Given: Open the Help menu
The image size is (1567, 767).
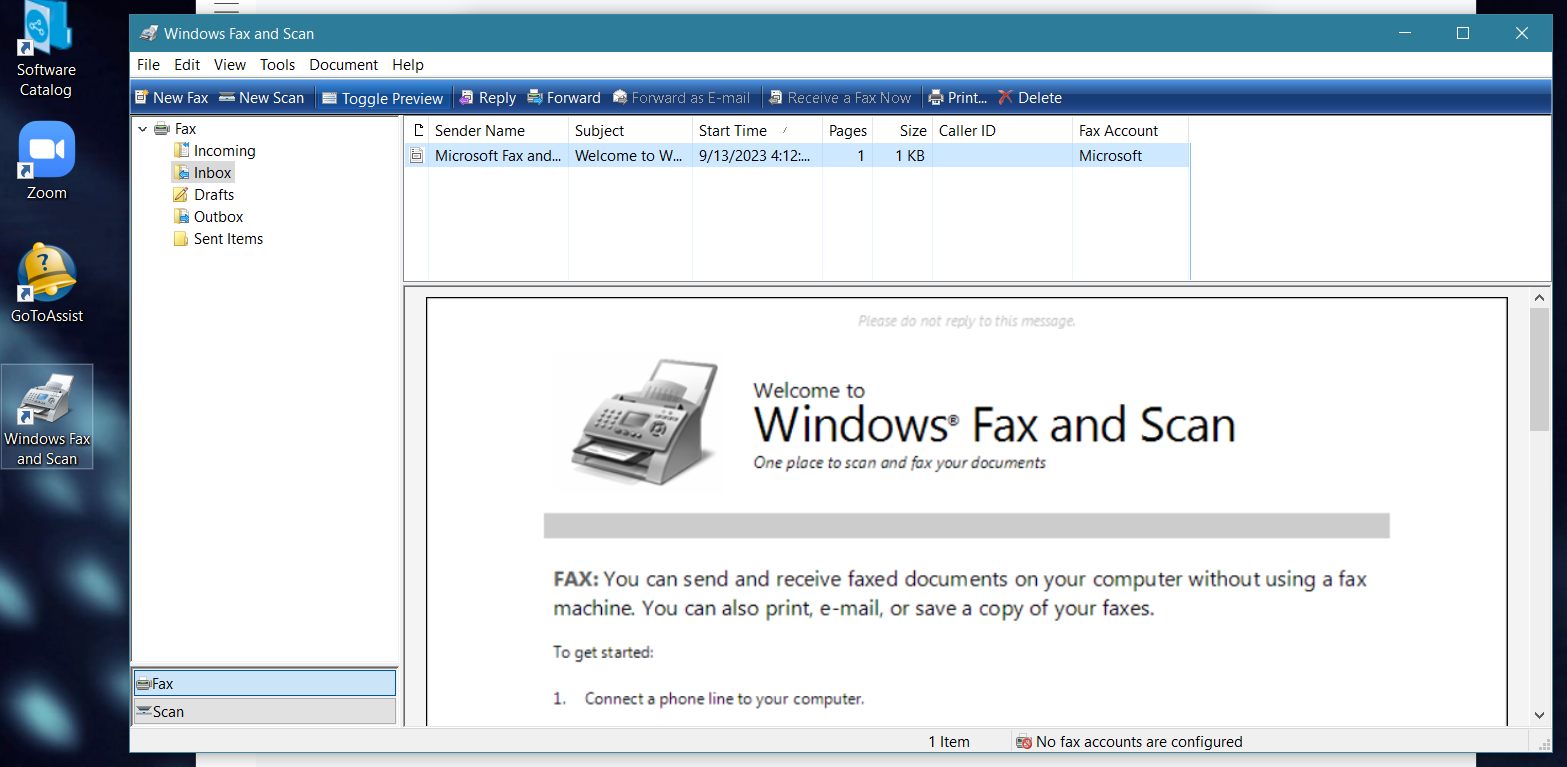Looking at the screenshot, I should tap(408, 65).
